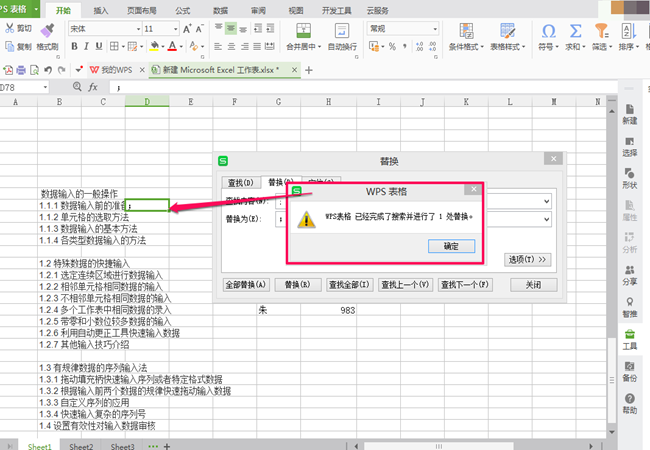
Task: Click the fx insert function icon
Action: click(x=93, y=87)
